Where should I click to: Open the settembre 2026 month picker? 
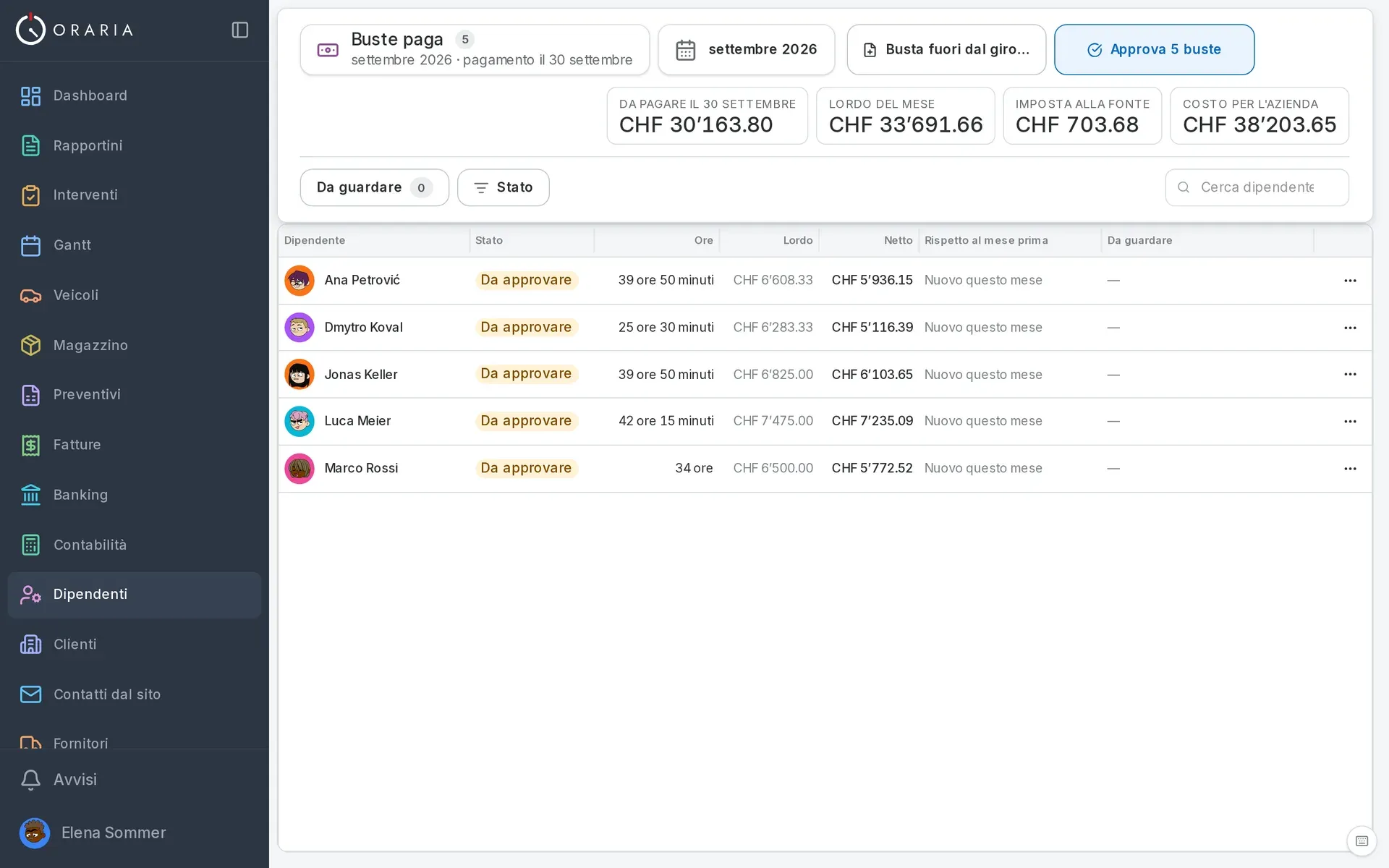(x=746, y=49)
